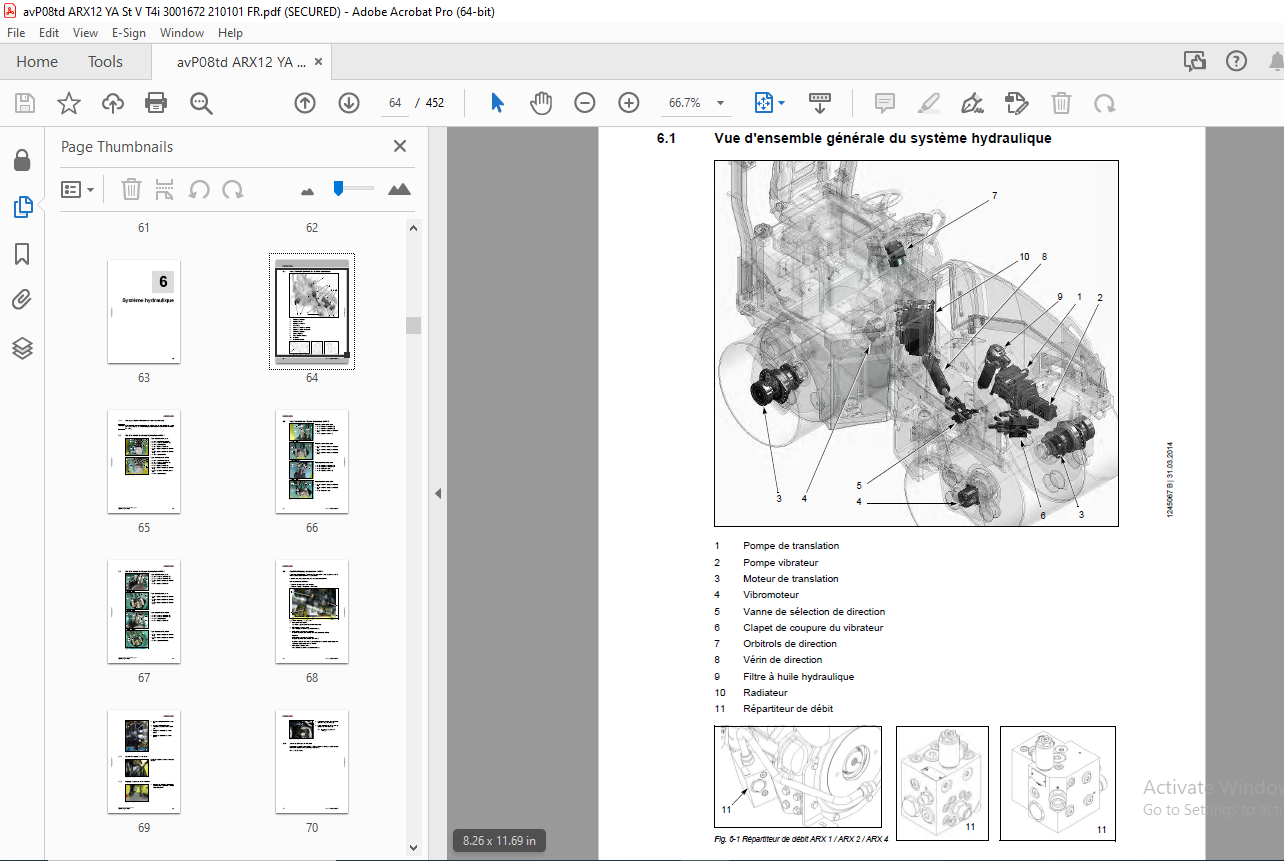Open the share or chat icon at the top right

1195,61
